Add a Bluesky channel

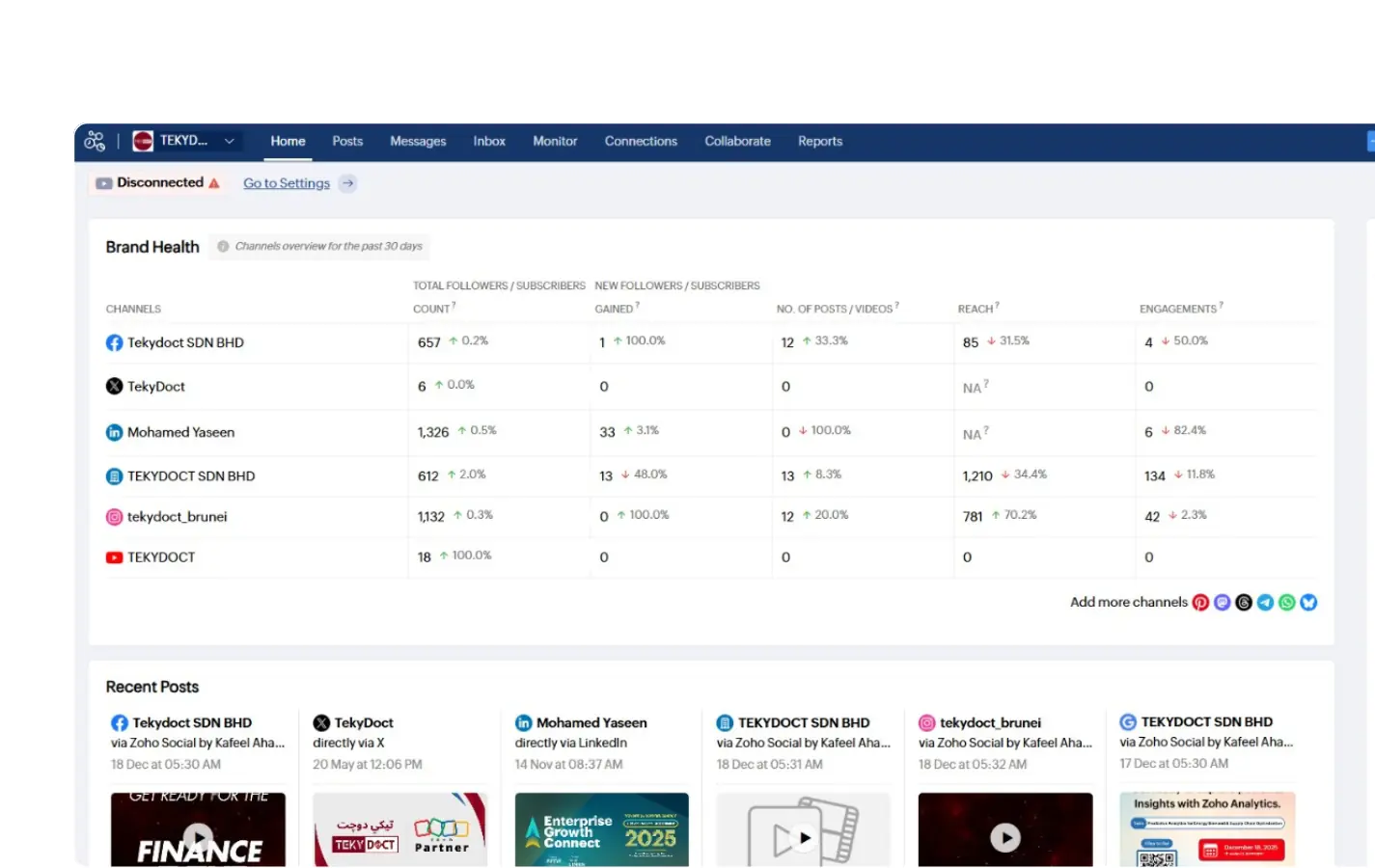[1308, 603]
